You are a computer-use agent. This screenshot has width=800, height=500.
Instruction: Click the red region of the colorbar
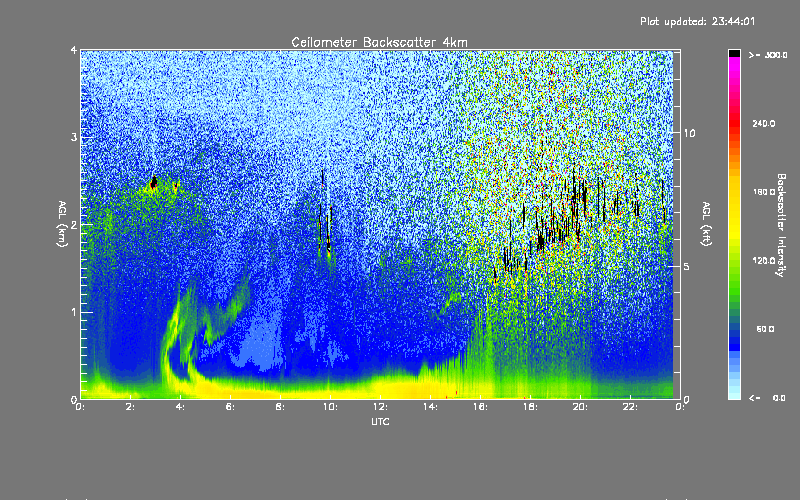coord(734,125)
